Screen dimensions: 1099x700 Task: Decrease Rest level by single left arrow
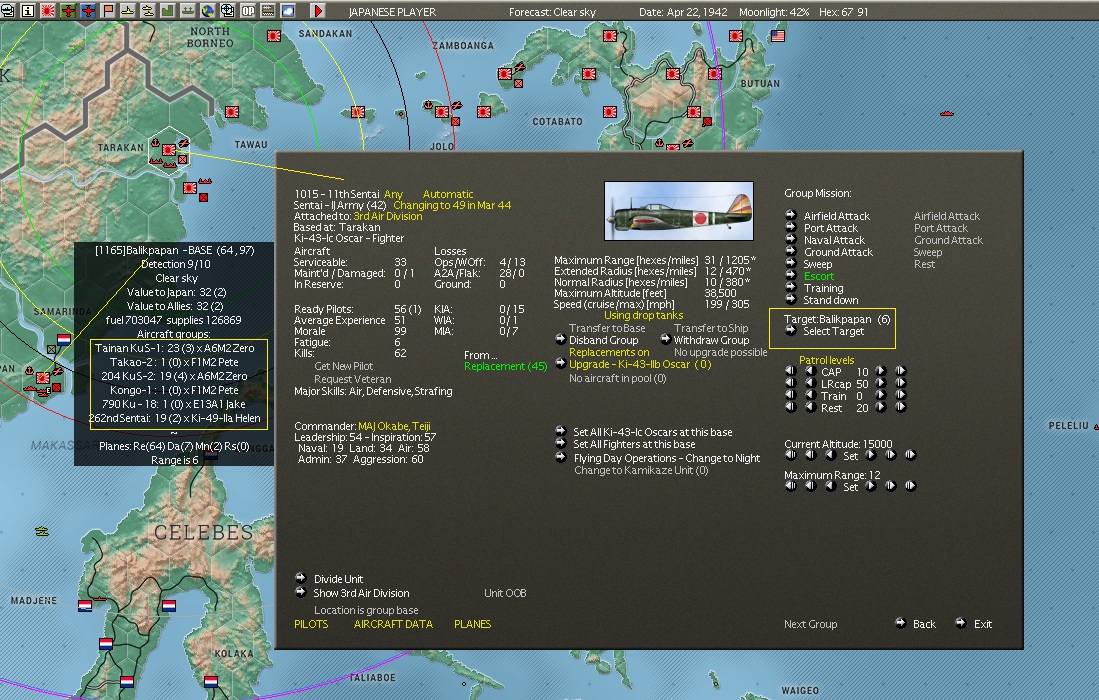click(810, 406)
